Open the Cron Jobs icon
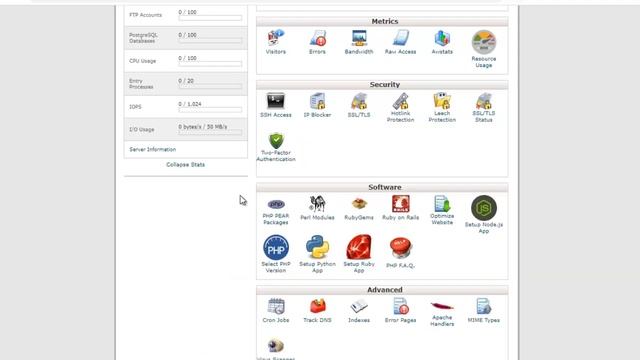 pos(276,307)
